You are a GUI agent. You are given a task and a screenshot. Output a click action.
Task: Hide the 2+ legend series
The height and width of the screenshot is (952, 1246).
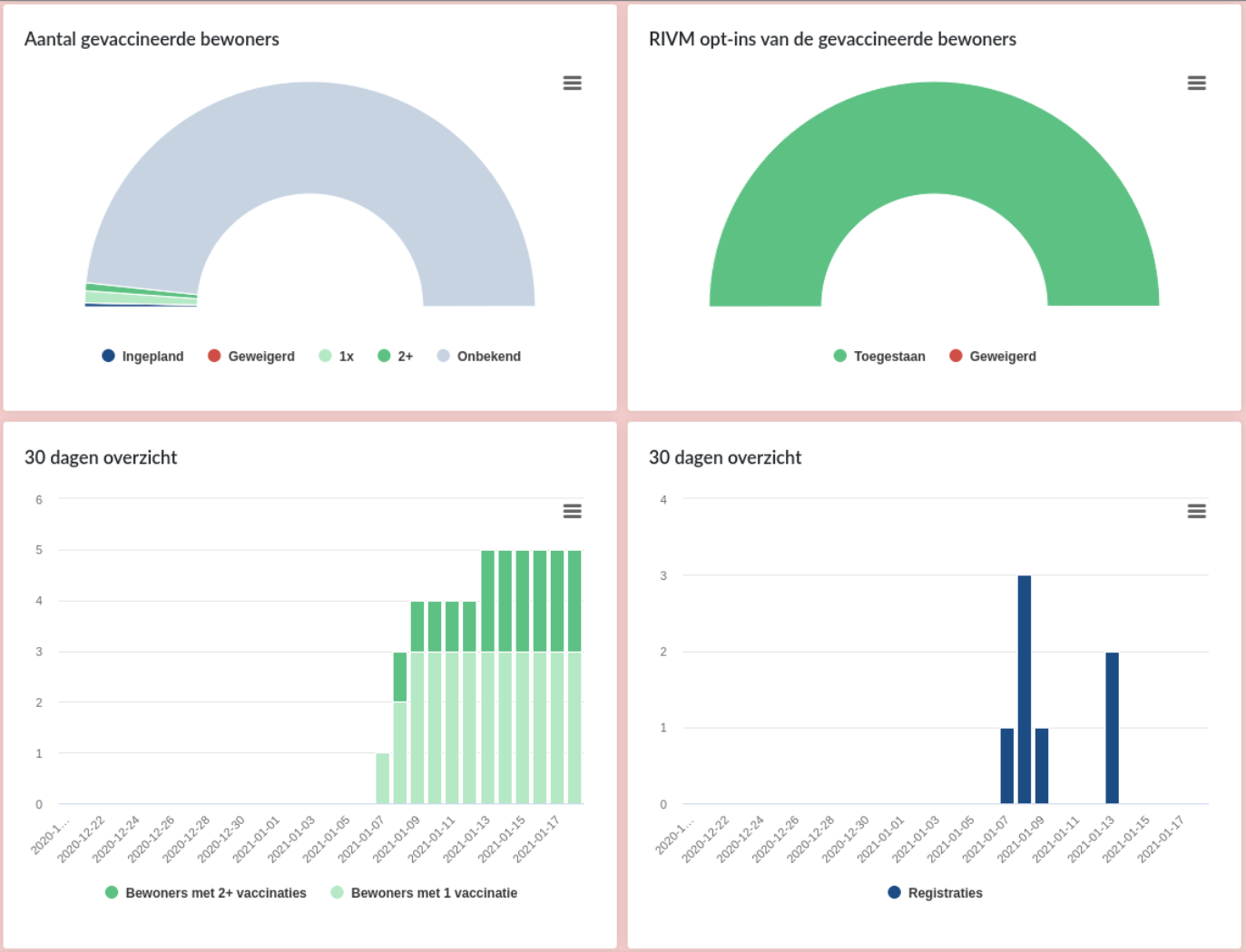point(396,357)
